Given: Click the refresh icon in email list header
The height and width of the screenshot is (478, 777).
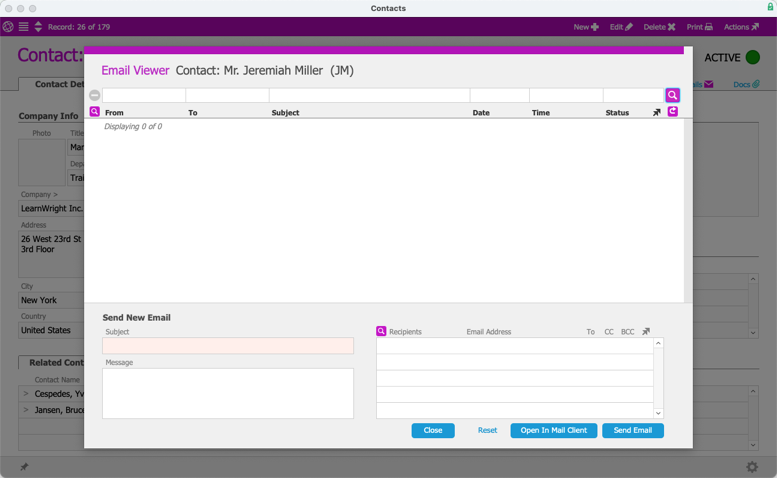Looking at the screenshot, I should click(x=672, y=111).
